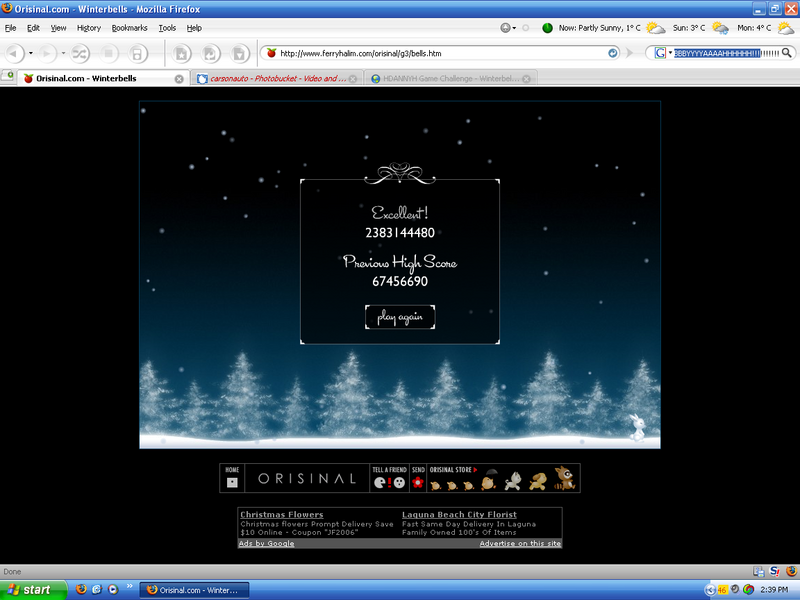Click the star bookmark toolbar button
Screen dimensions: 800x600
point(181,53)
